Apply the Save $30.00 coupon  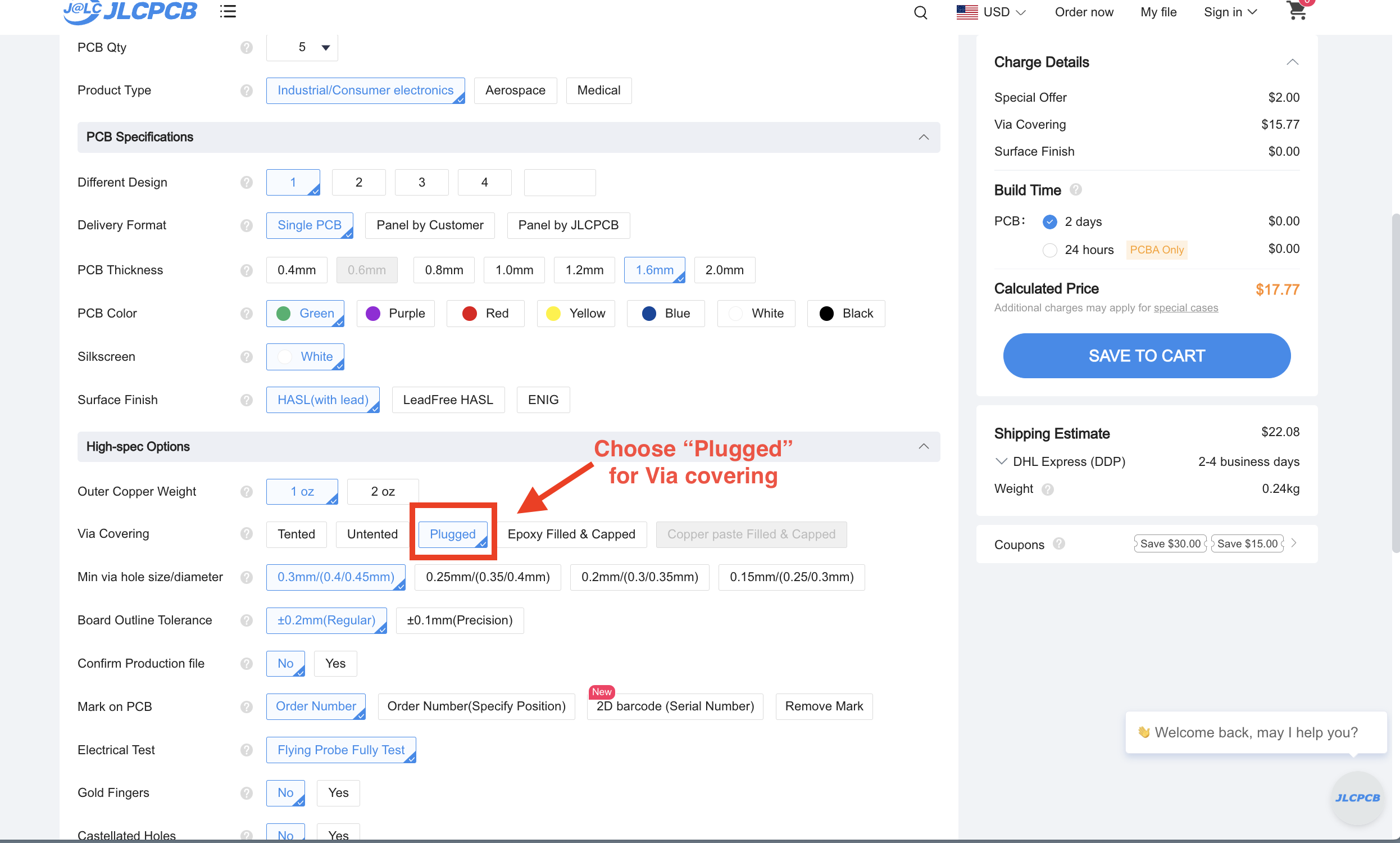(x=1170, y=543)
